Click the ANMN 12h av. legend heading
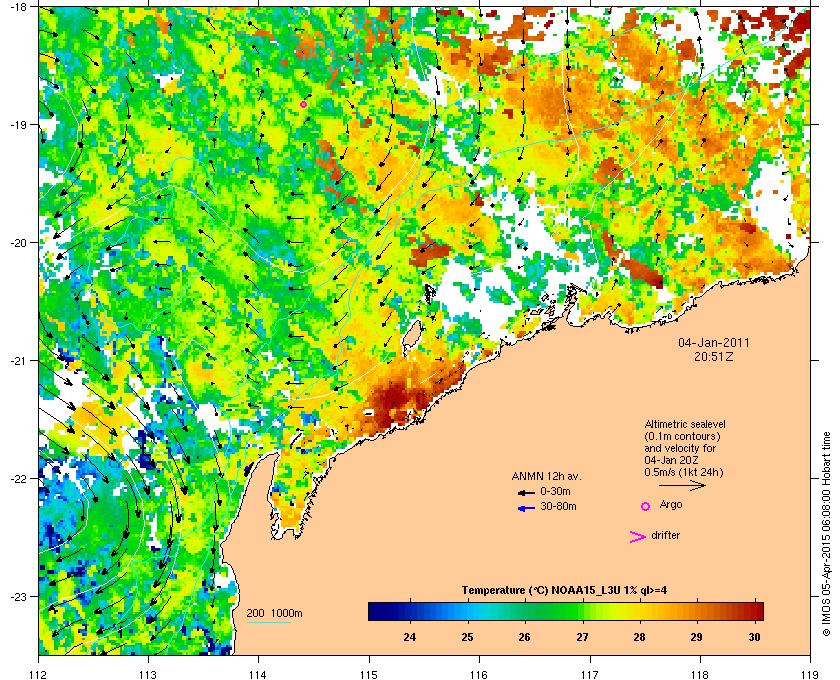 pos(546,476)
